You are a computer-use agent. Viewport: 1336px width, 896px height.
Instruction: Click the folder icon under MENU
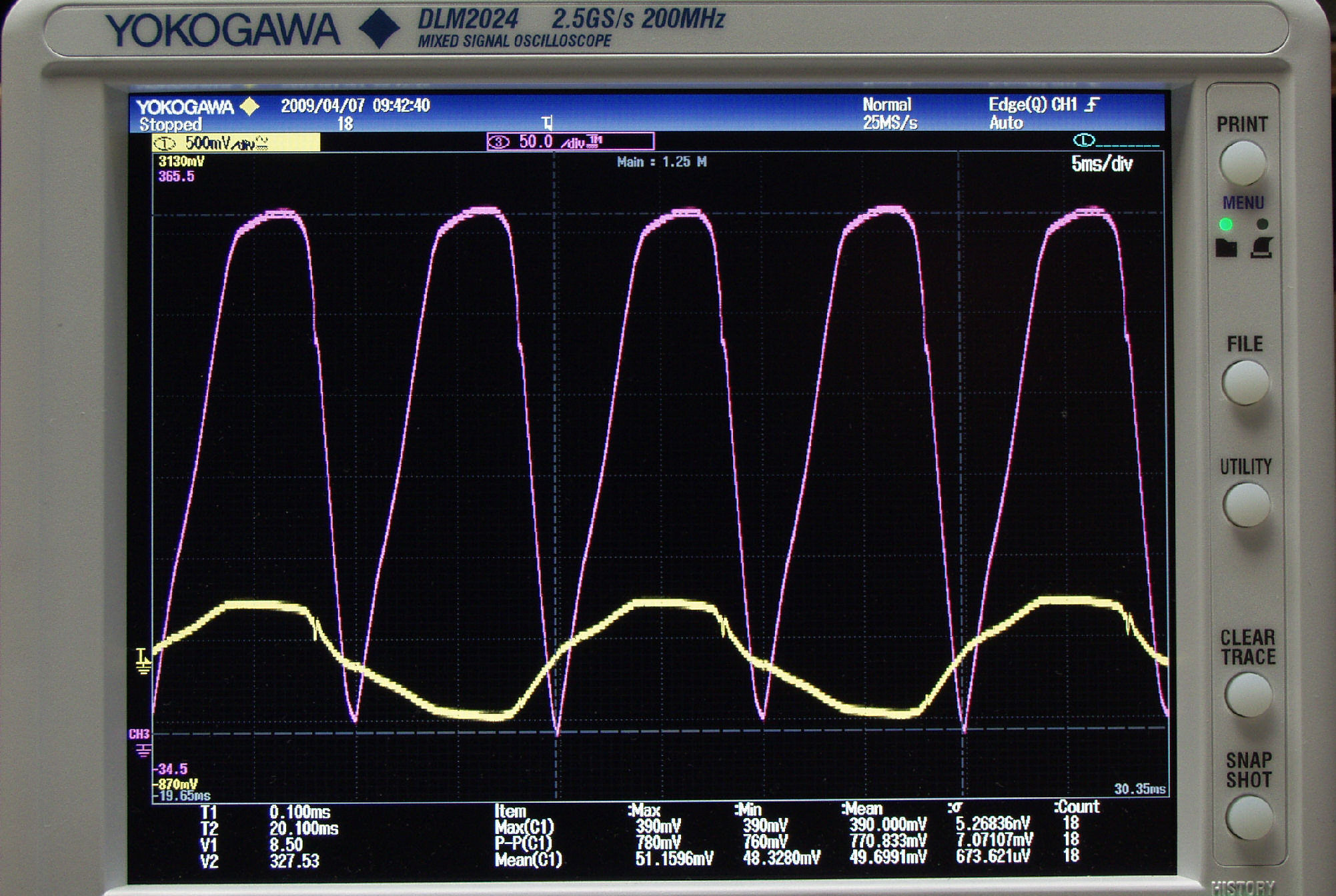[1226, 248]
